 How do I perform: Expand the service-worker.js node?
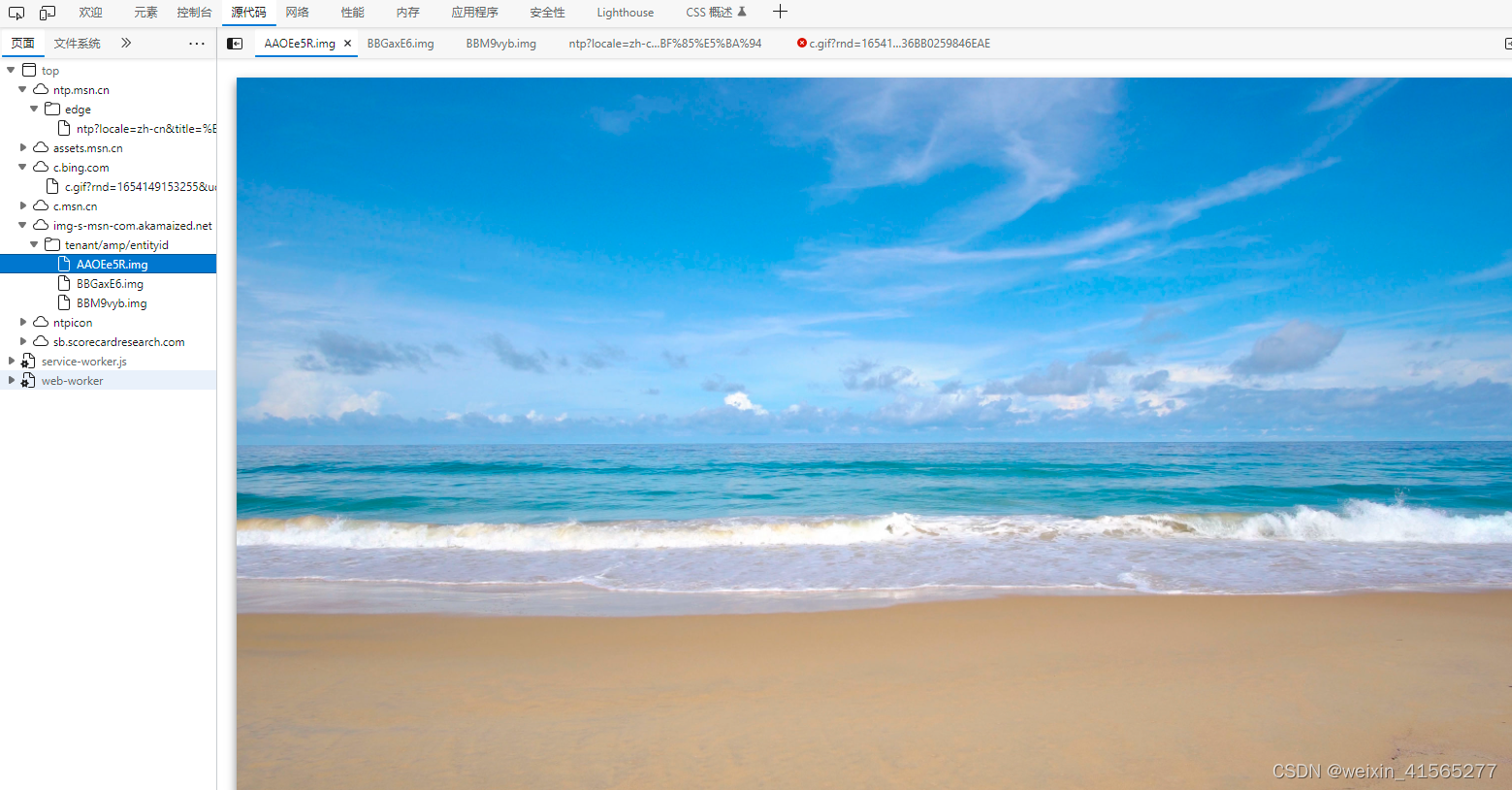(x=11, y=361)
